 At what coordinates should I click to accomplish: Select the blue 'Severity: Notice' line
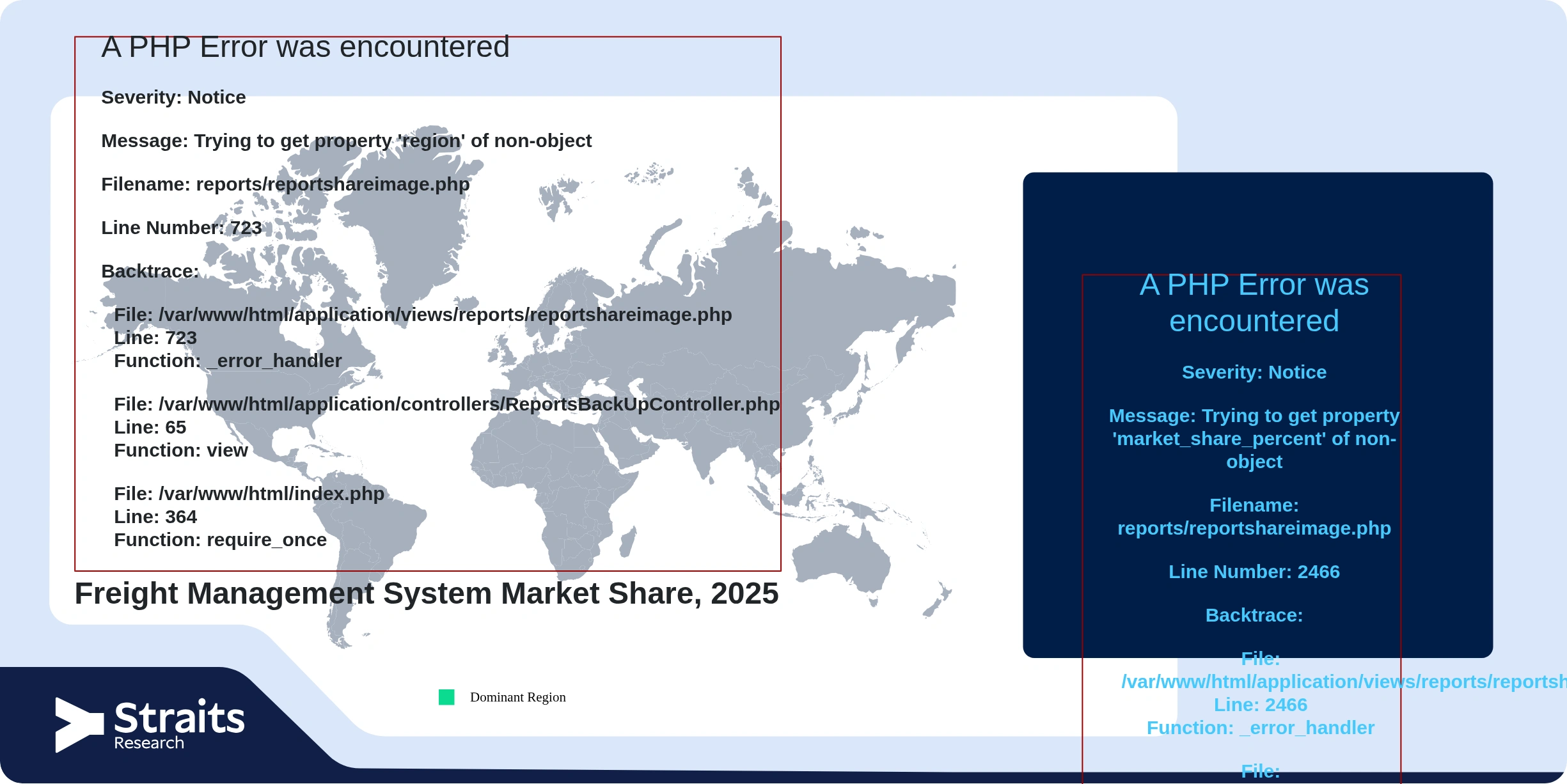[1254, 372]
